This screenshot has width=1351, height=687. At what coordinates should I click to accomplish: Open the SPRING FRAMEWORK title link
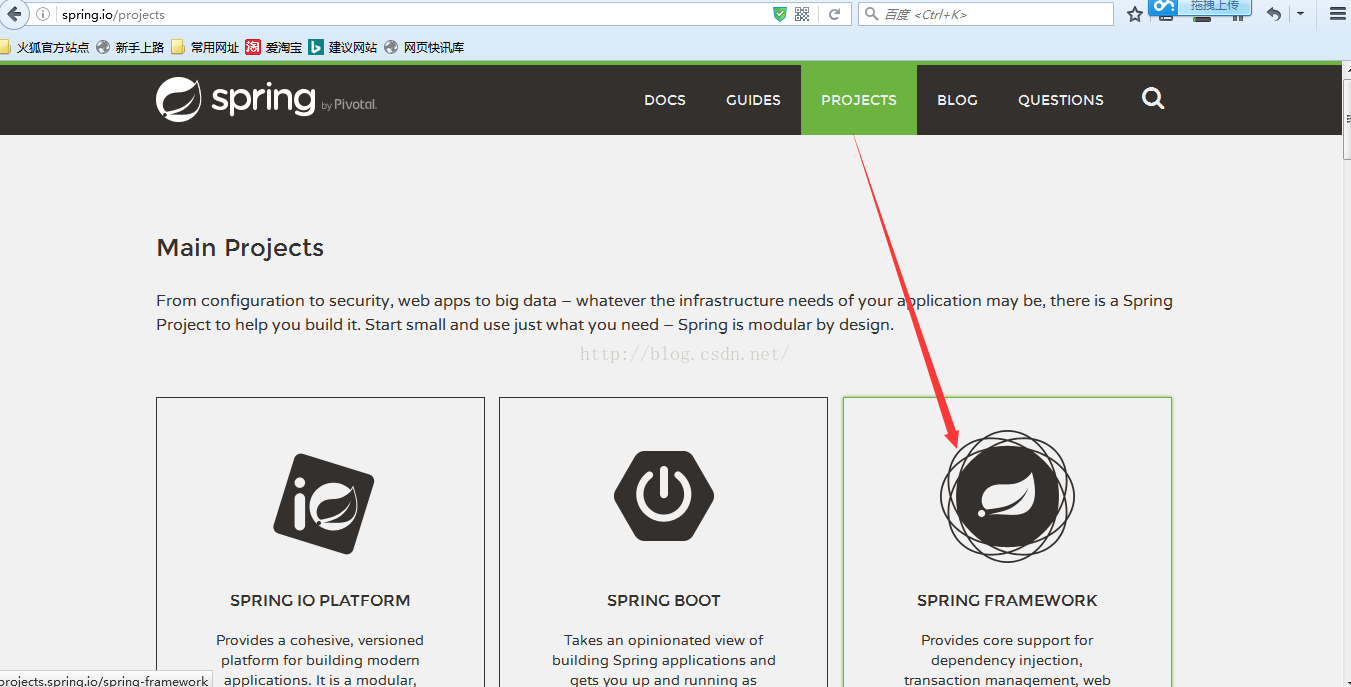pos(1007,601)
